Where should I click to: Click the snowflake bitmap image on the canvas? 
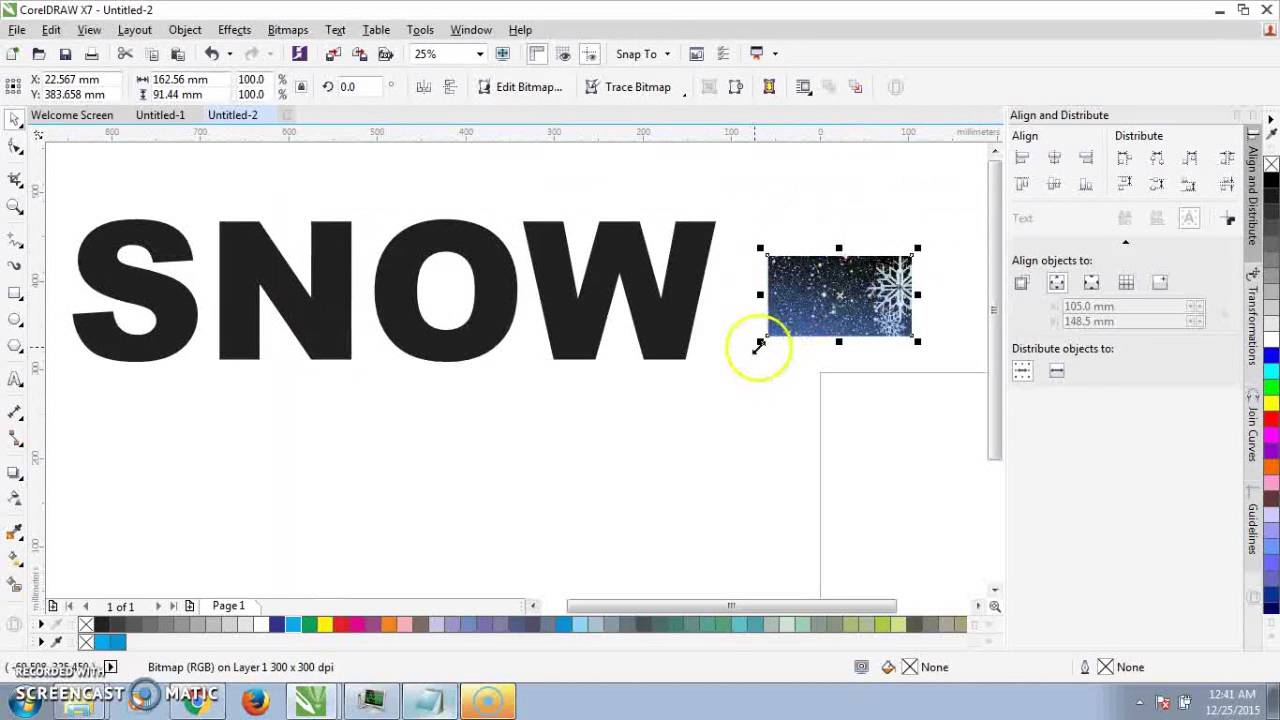[839, 295]
